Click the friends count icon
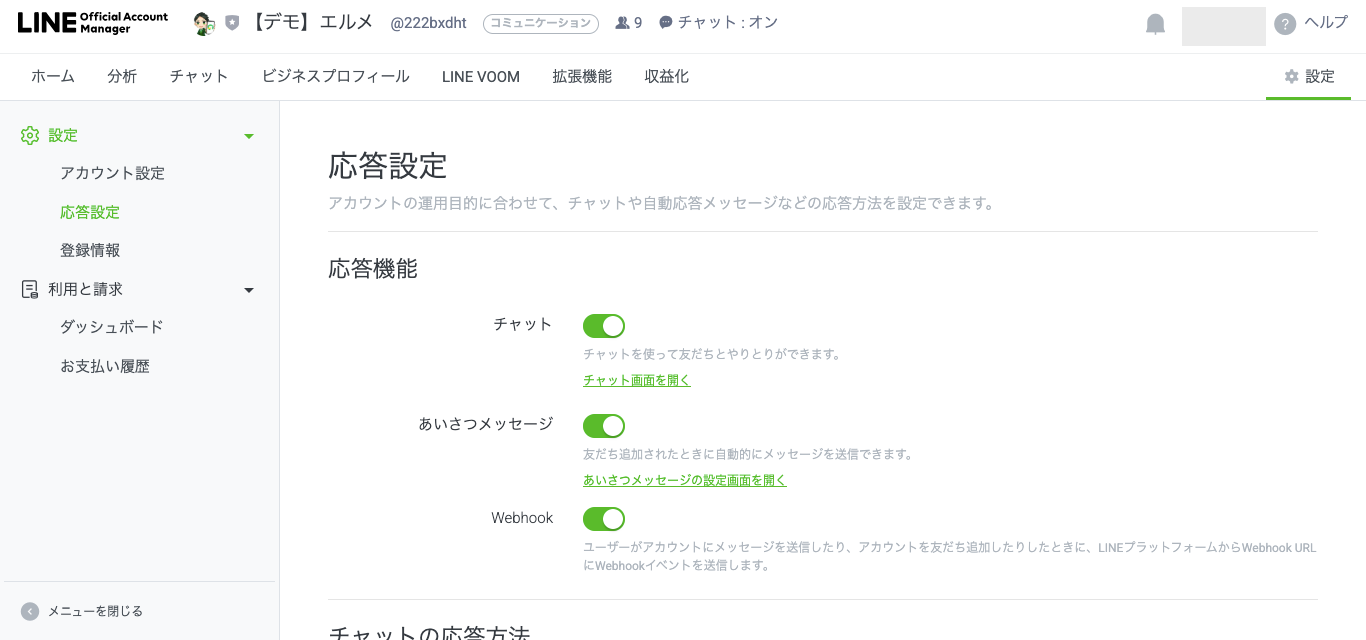This screenshot has width=1366, height=640. click(622, 23)
